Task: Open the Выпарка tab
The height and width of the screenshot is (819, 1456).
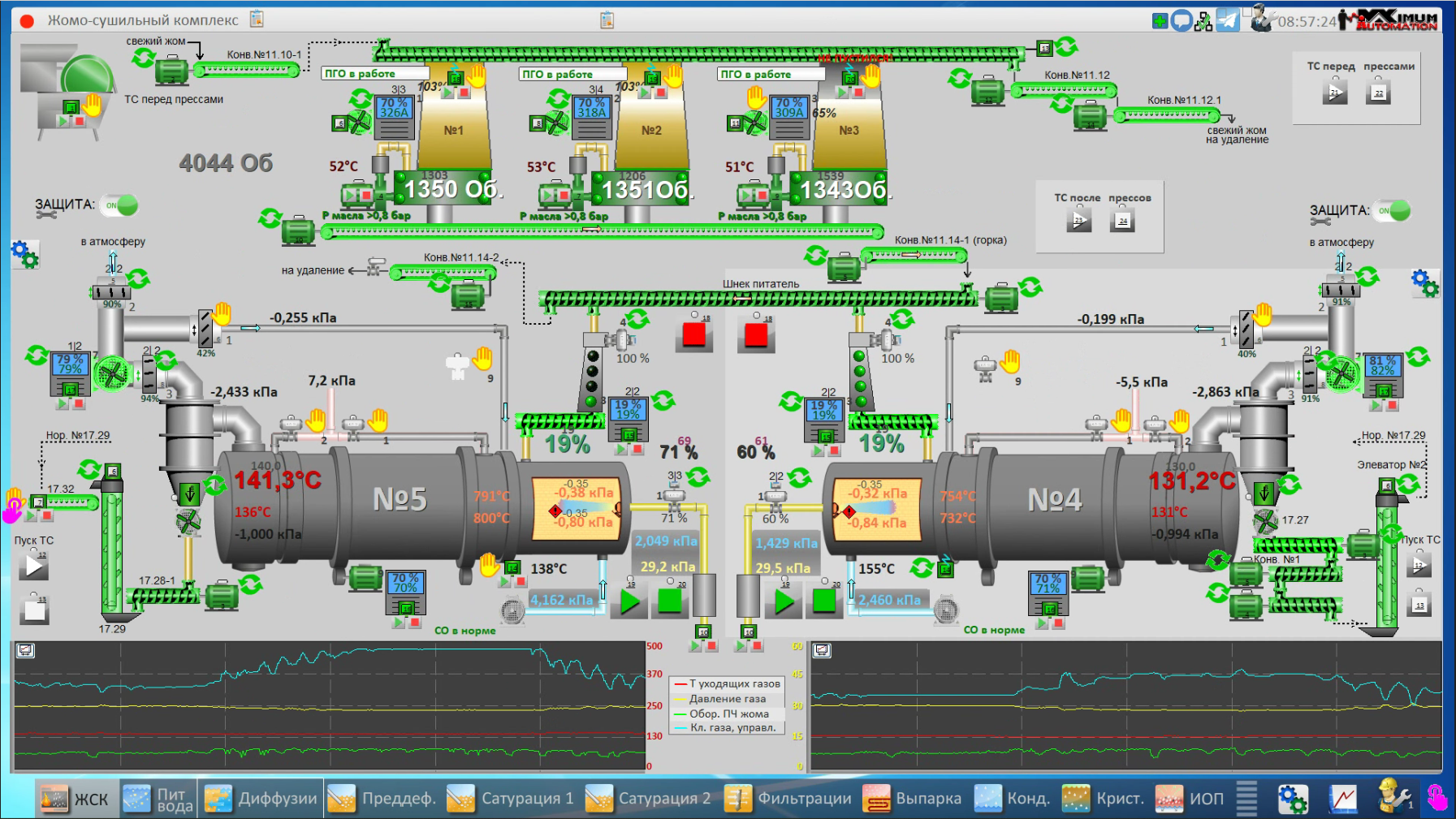Action: point(912,799)
